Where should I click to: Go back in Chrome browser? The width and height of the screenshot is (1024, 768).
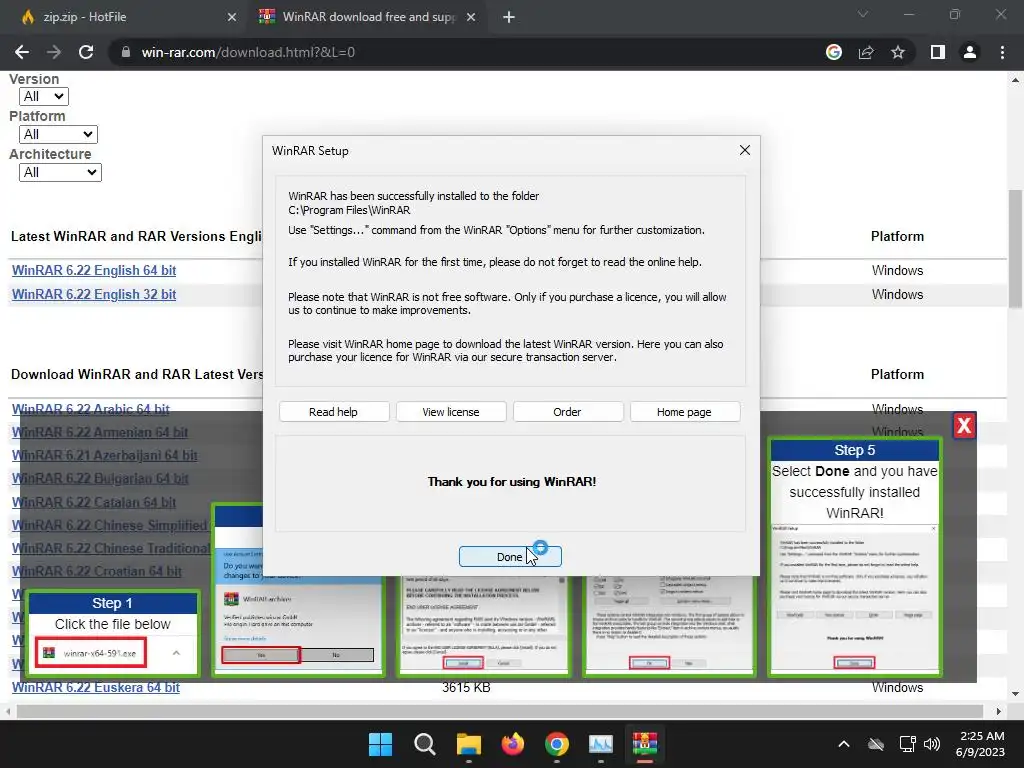point(22,52)
